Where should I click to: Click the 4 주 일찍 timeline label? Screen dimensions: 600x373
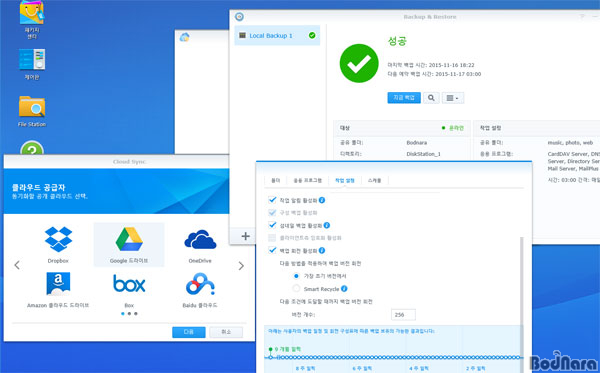click(x=419, y=368)
